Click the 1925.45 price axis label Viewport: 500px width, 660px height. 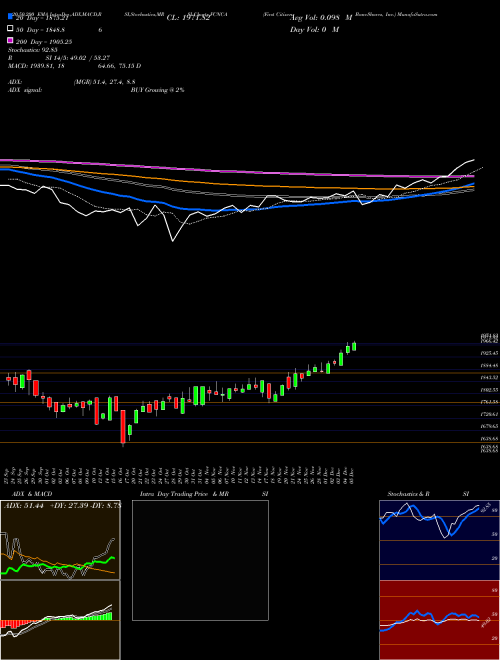tap(489, 353)
